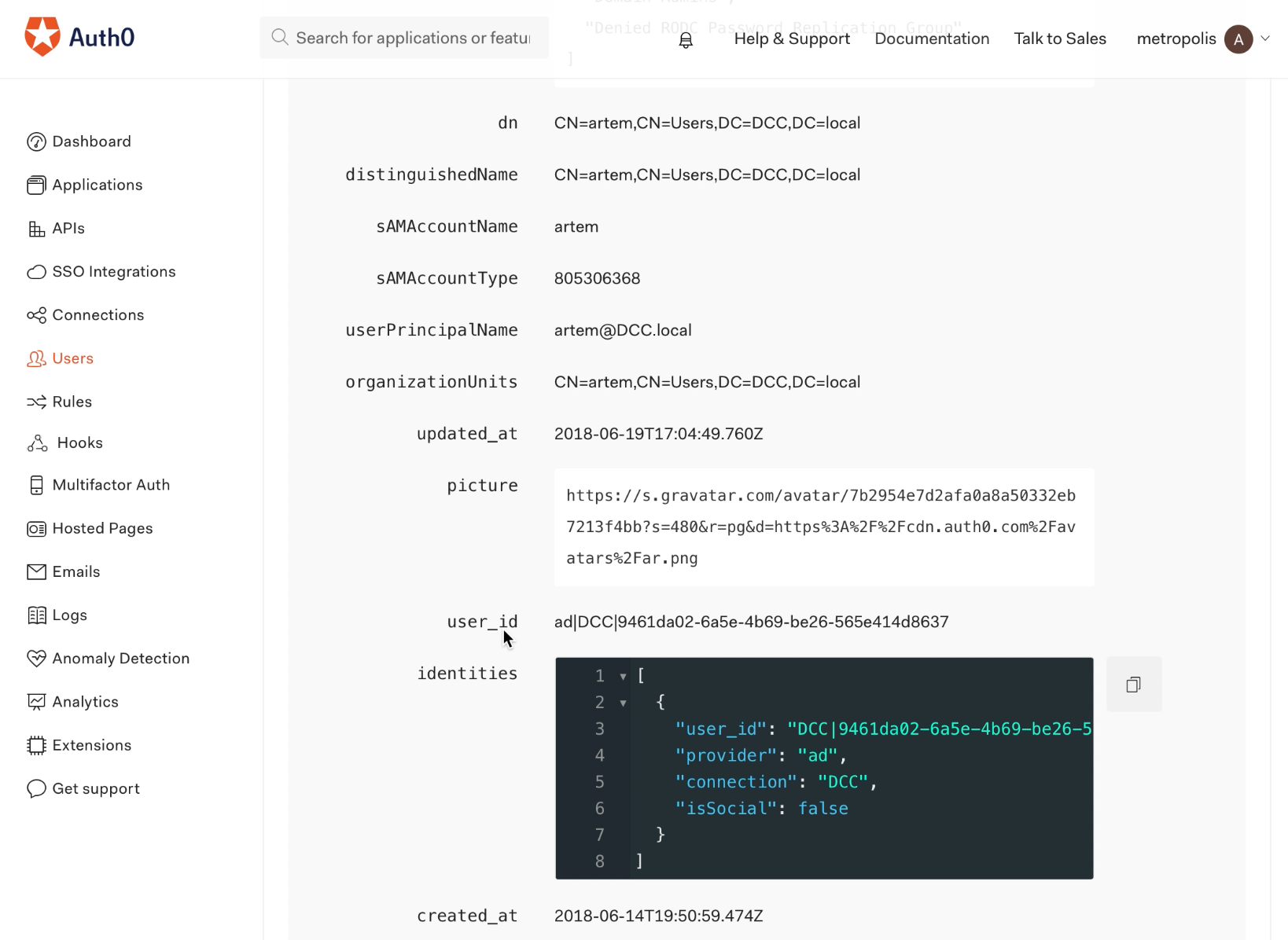The width and height of the screenshot is (1288, 940).
Task: Open Help & Support
Action: pos(792,39)
